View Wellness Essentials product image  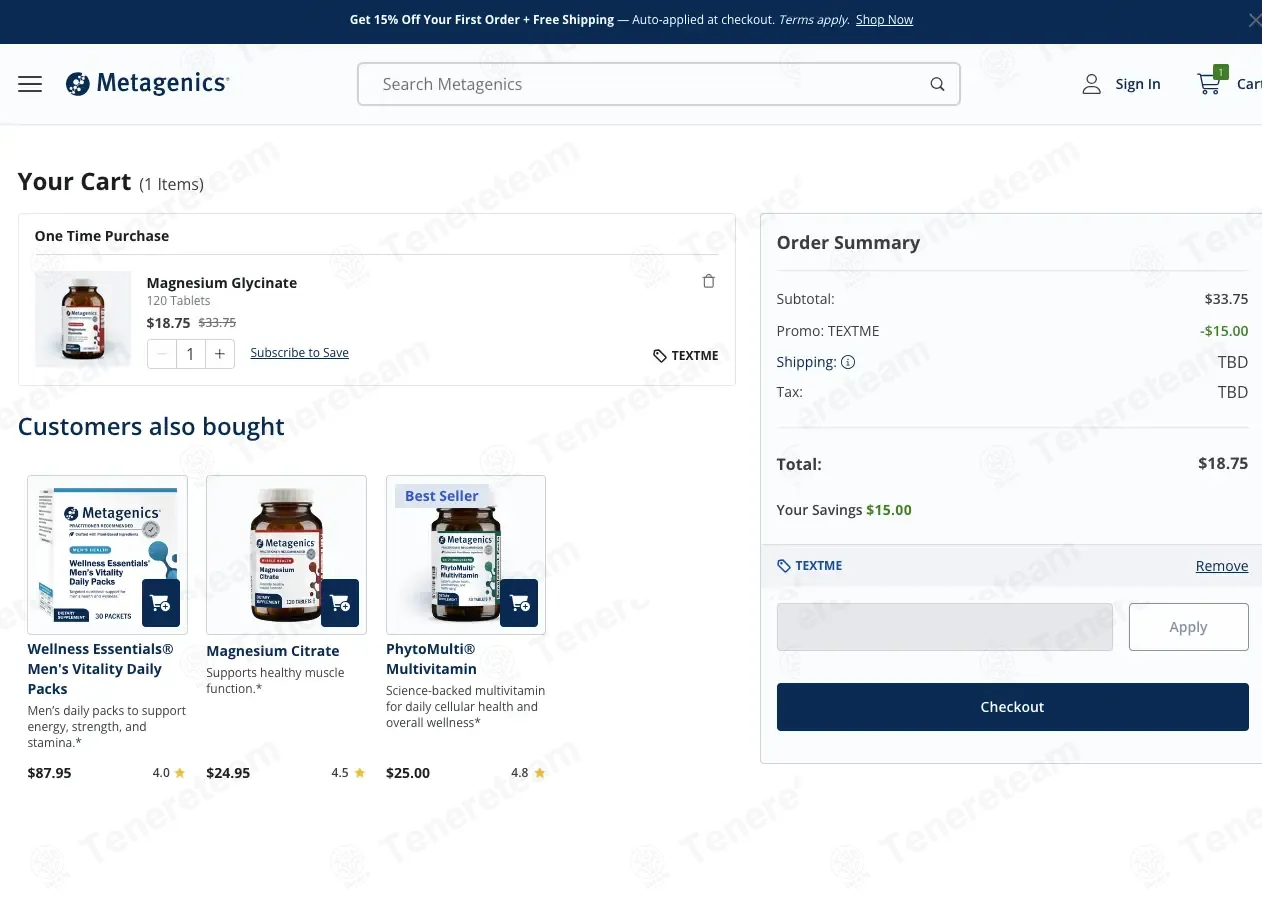[x=107, y=554]
